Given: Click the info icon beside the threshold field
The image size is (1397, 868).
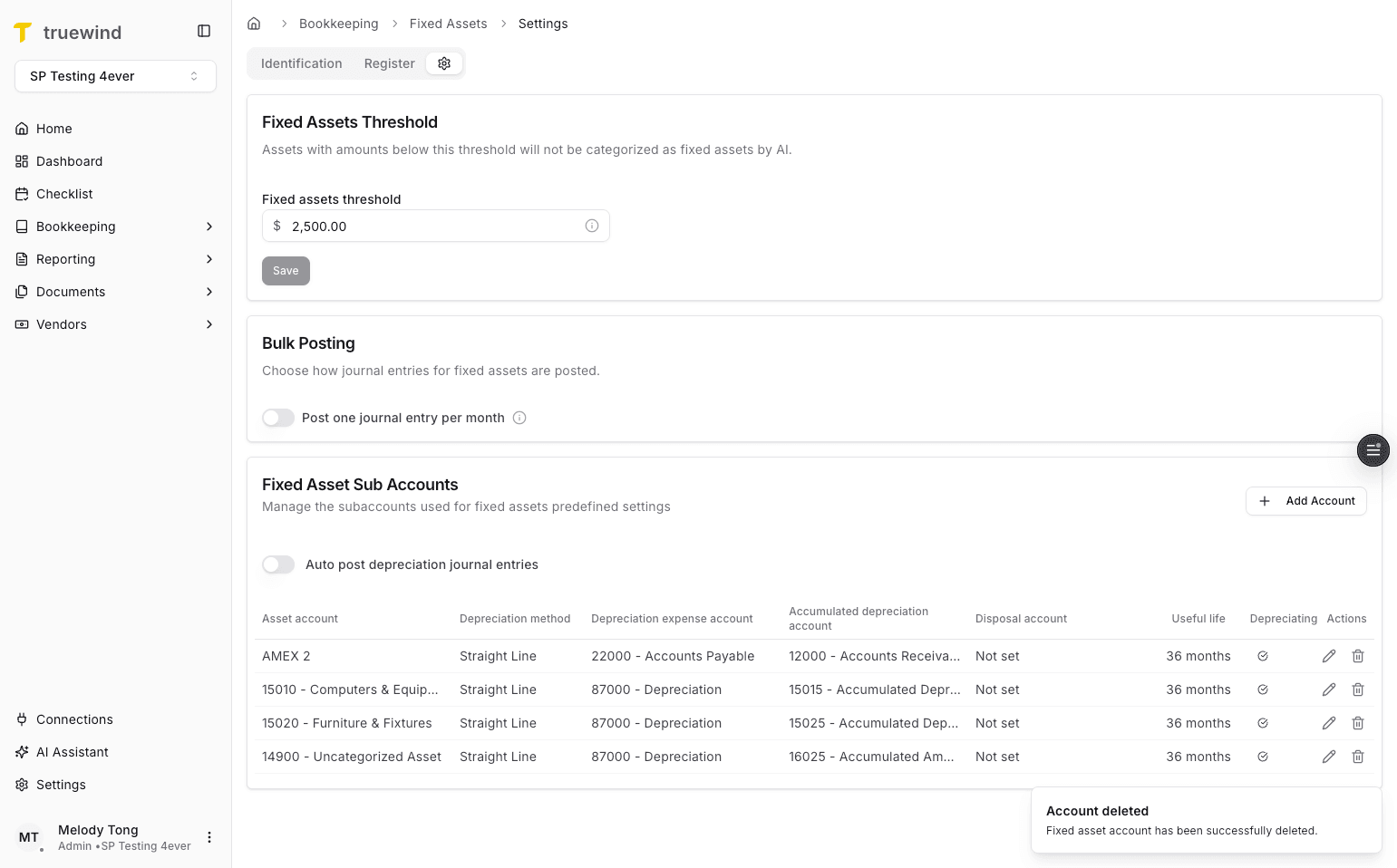Looking at the screenshot, I should (x=592, y=226).
